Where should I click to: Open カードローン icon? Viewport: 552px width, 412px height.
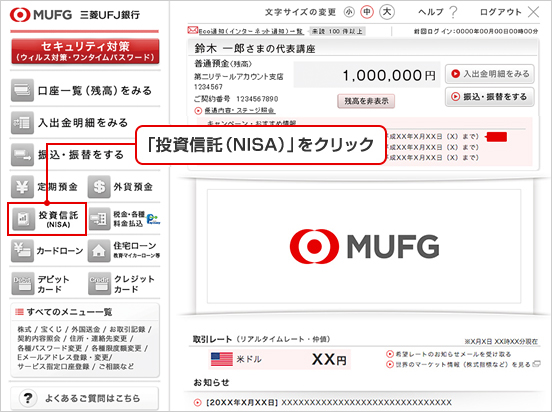[22, 251]
